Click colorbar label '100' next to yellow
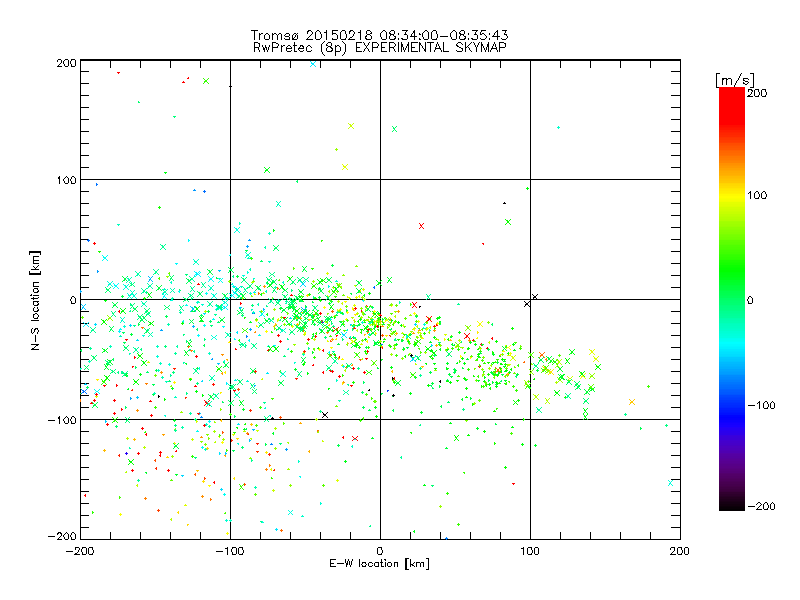 coord(757,195)
